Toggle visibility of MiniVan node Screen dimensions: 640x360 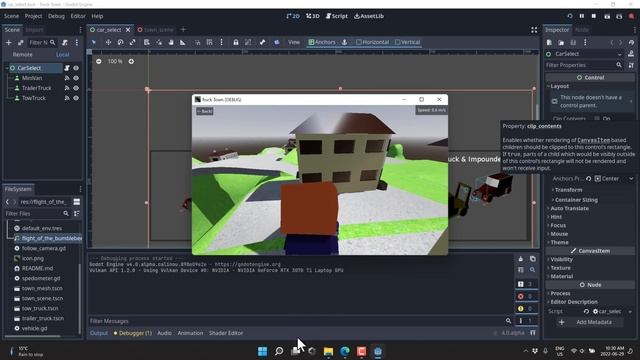(76, 78)
